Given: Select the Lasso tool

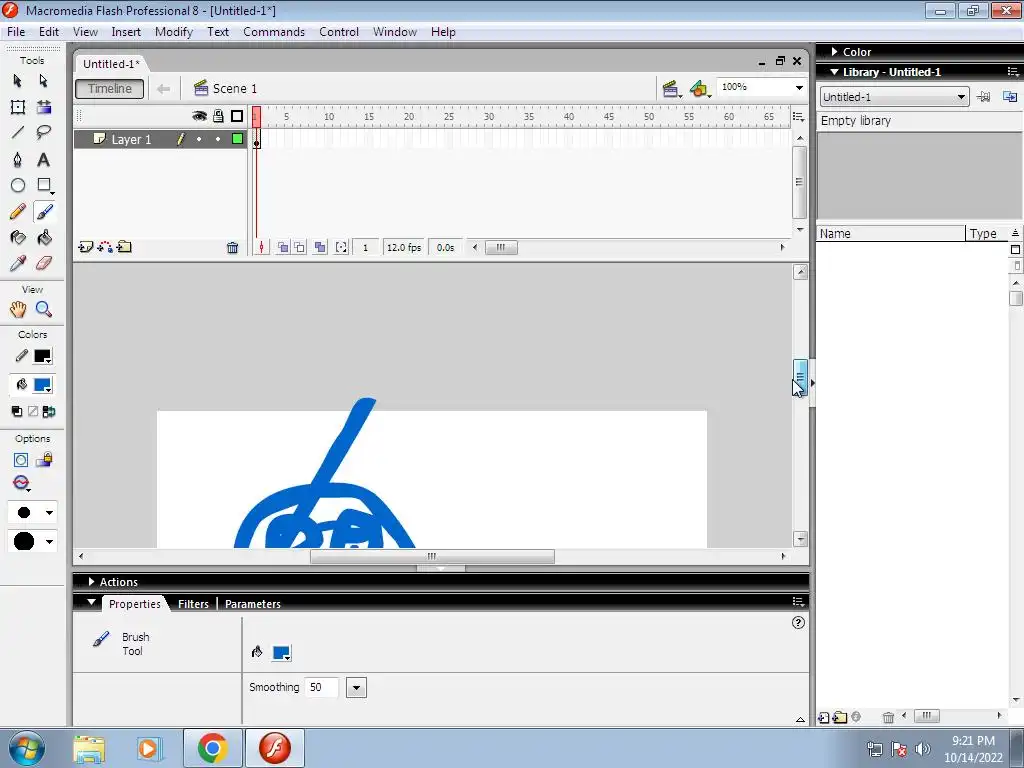Looking at the screenshot, I should (x=44, y=133).
